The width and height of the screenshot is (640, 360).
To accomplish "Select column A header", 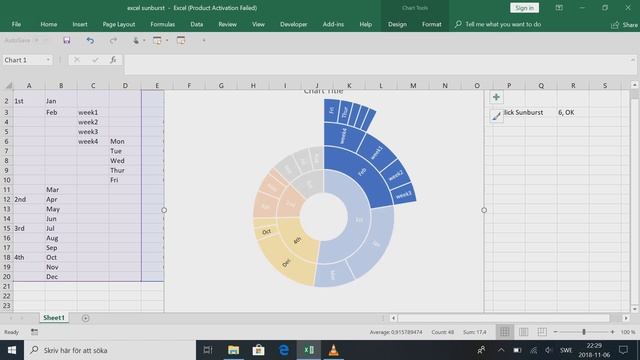I will click(29, 85).
